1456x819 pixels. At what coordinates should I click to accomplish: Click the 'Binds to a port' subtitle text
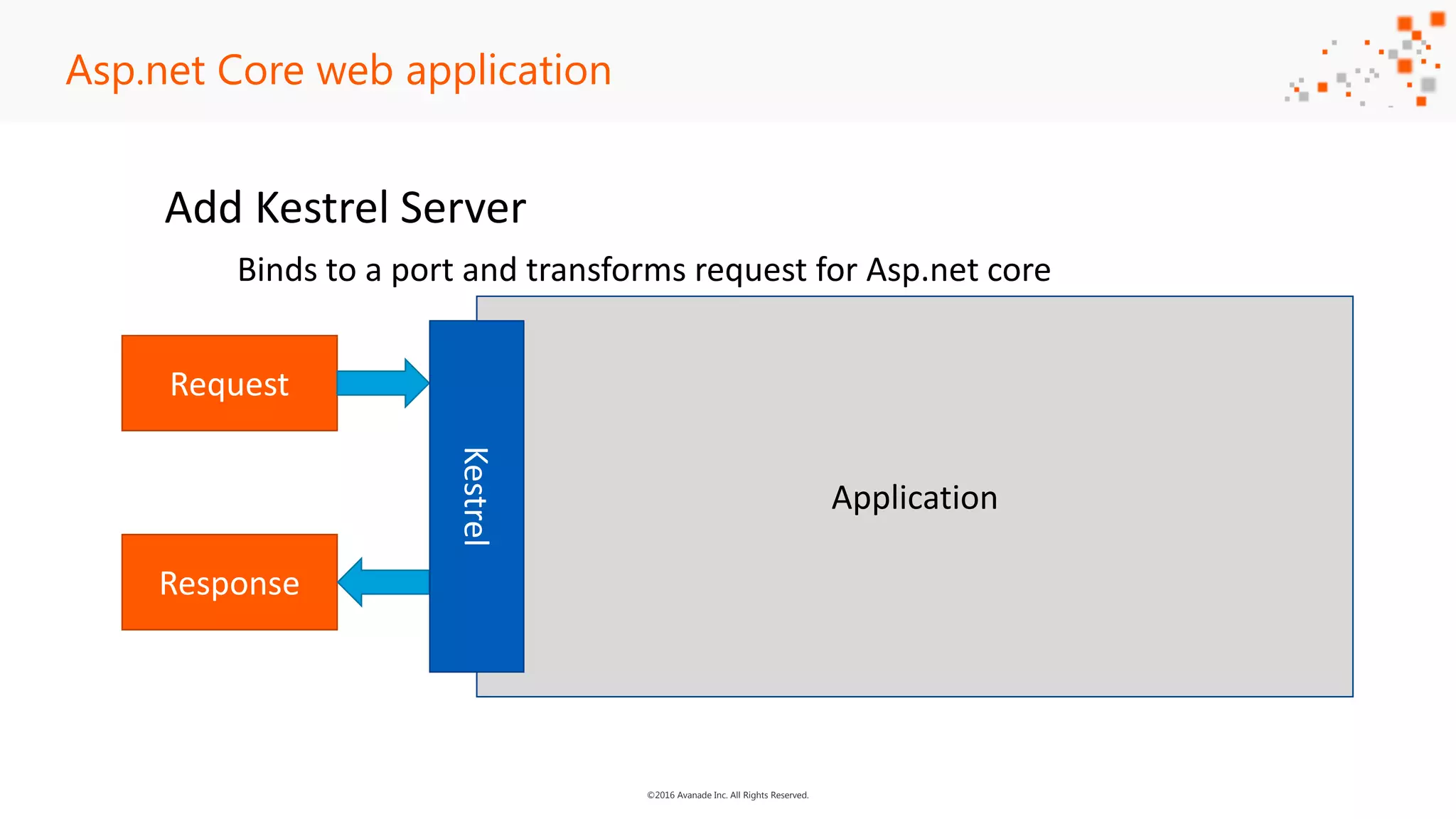click(346, 270)
